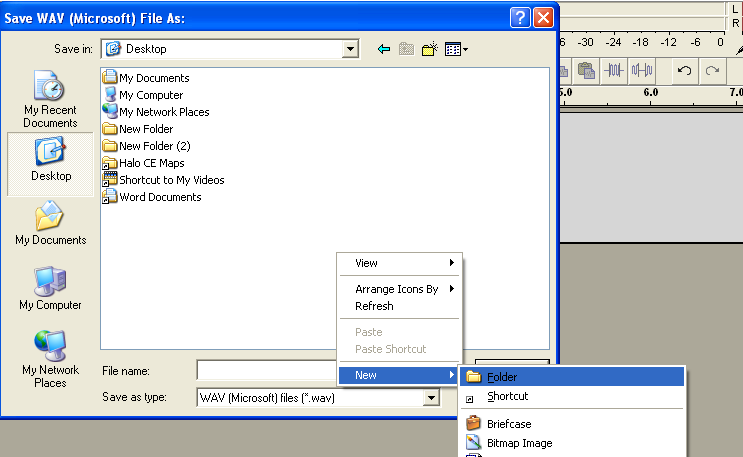
Task: Click the Back arrow in the save dialog
Action: [384, 49]
